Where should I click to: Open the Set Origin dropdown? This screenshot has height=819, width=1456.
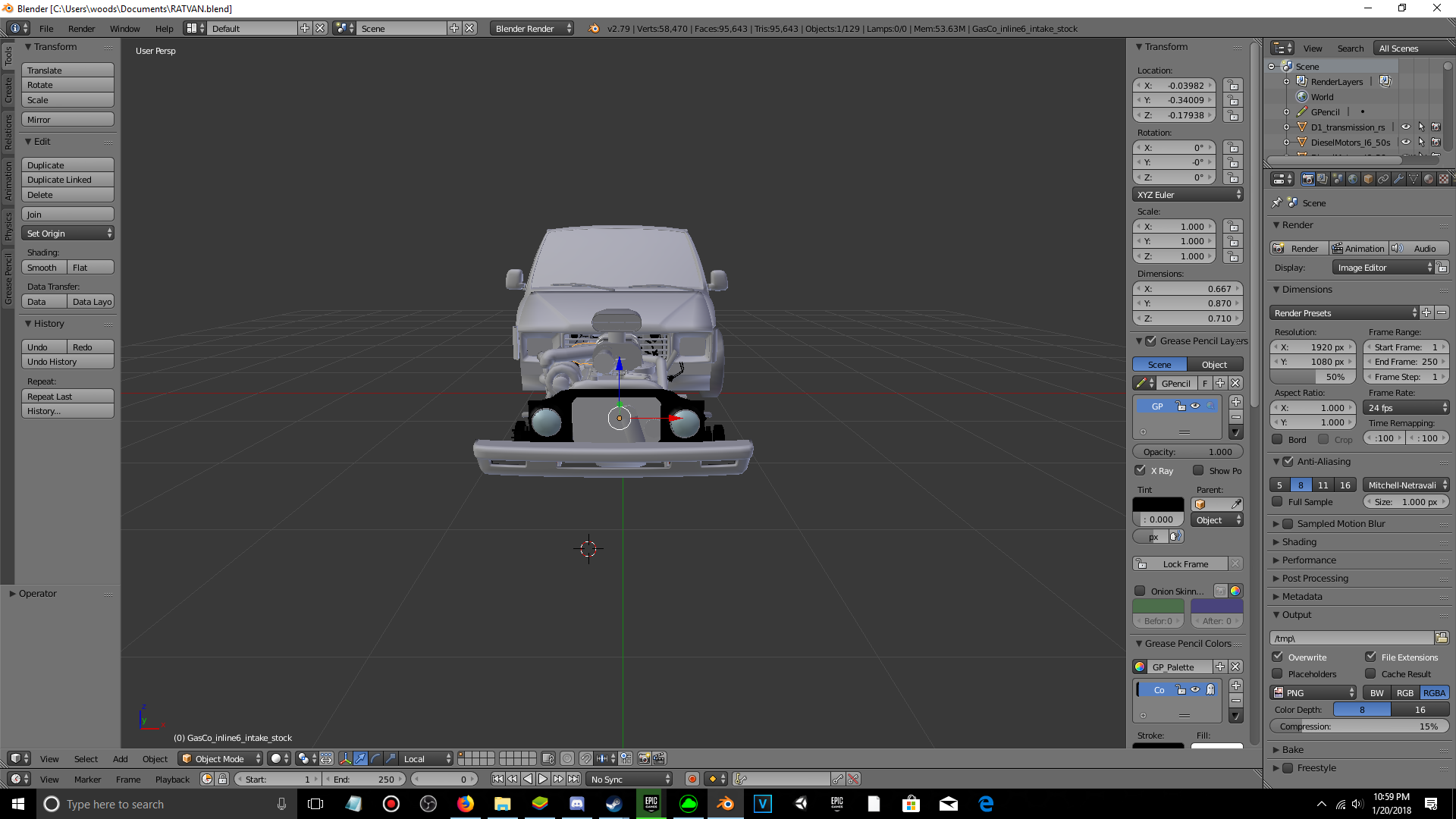pos(67,234)
